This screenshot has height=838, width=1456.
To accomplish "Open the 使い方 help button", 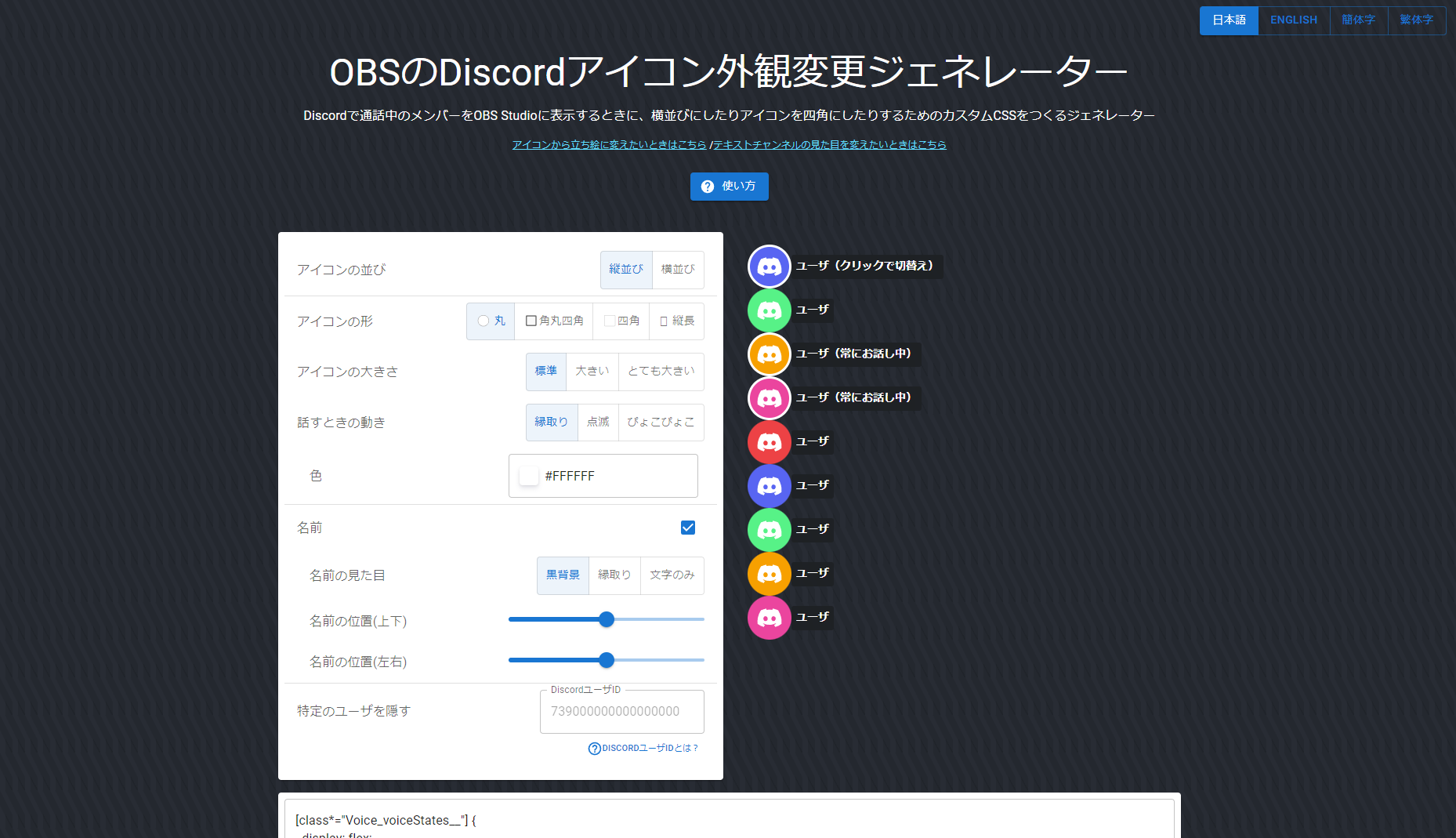I will pyautogui.click(x=729, y=187).
